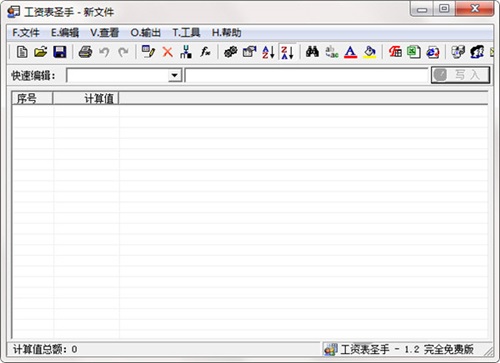Click the dual computers icon
The image size is (500, 363).
458,52
